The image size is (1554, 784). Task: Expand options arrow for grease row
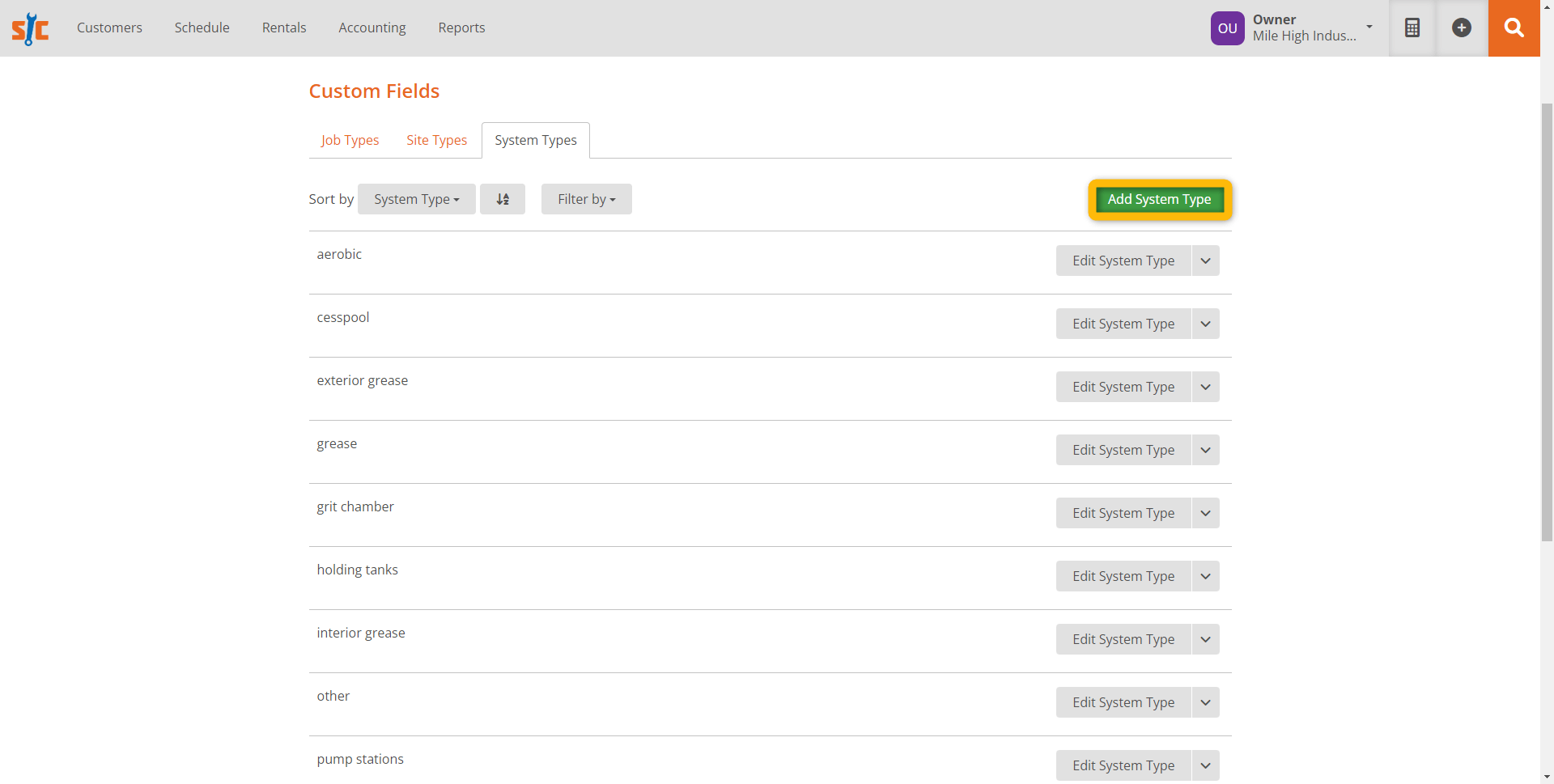(1206, 450)
